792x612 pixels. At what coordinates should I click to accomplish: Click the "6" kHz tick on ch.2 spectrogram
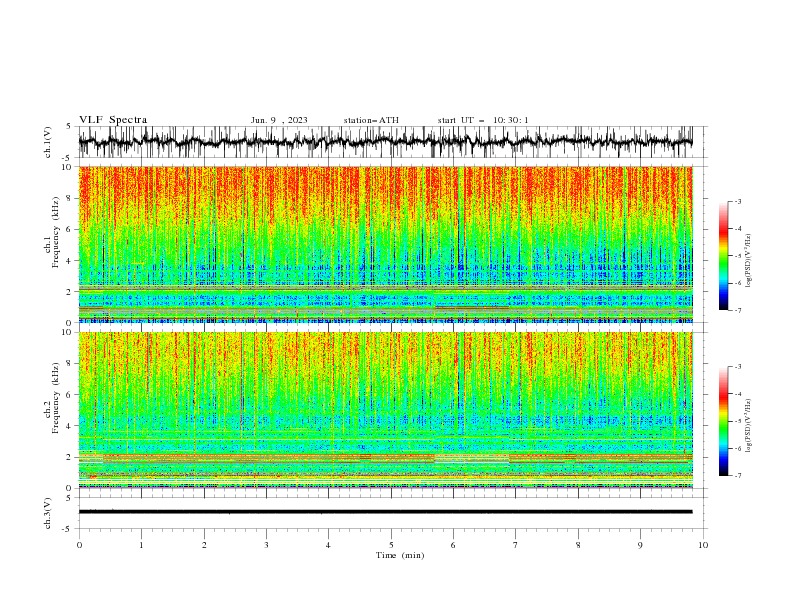(x=71, y=395)
